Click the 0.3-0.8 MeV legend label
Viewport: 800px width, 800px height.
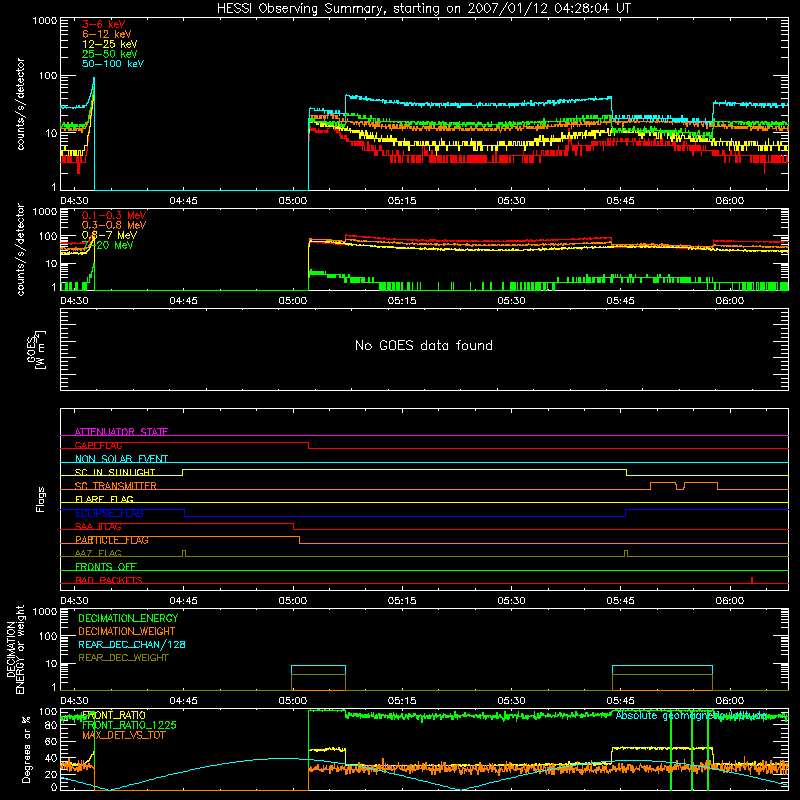tap(114, 225)
